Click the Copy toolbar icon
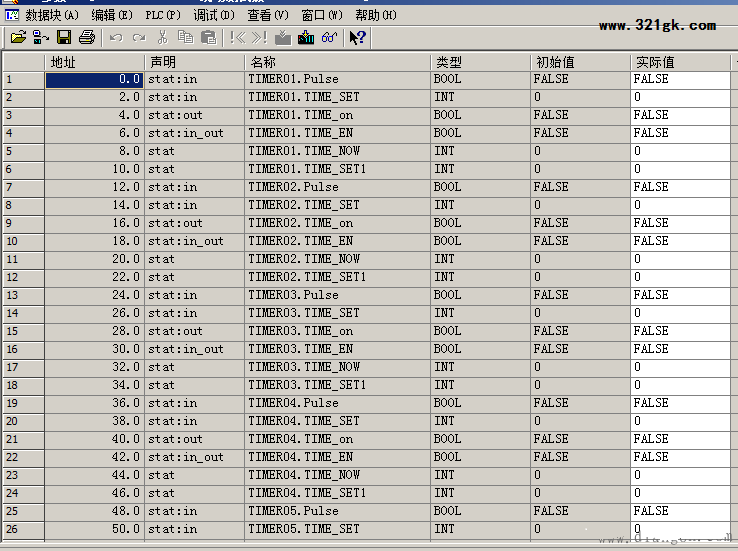 (x=185, y=37)
